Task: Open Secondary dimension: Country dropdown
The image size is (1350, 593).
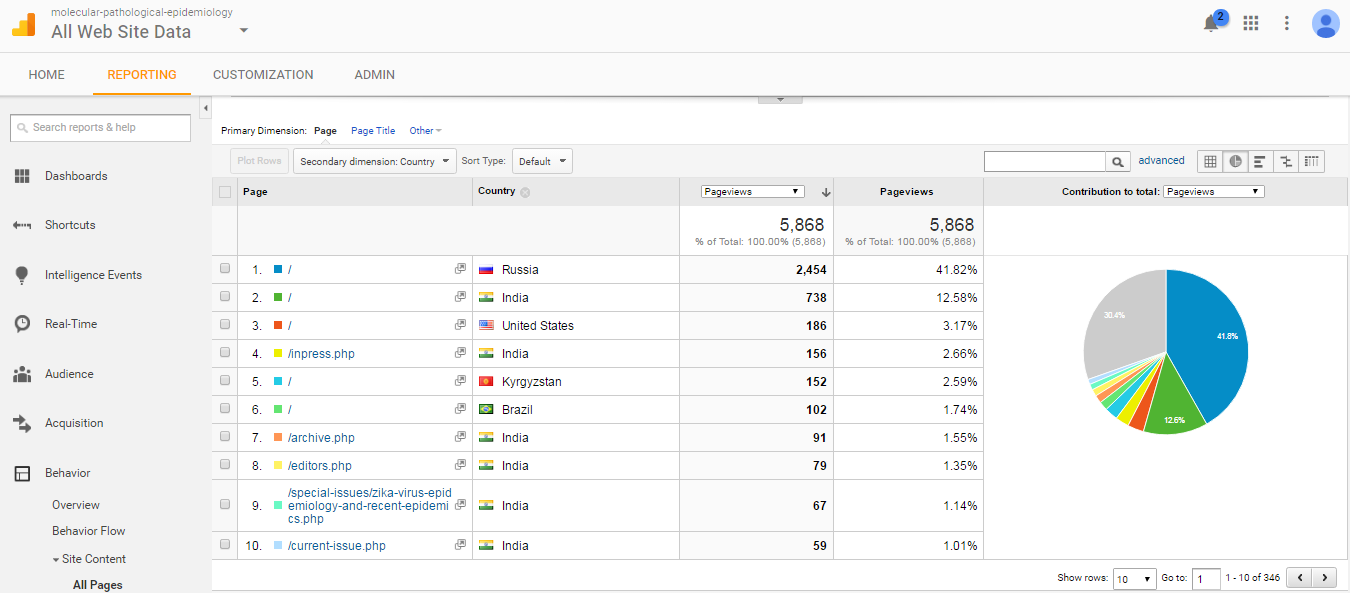Action: [x=375, y=161]
